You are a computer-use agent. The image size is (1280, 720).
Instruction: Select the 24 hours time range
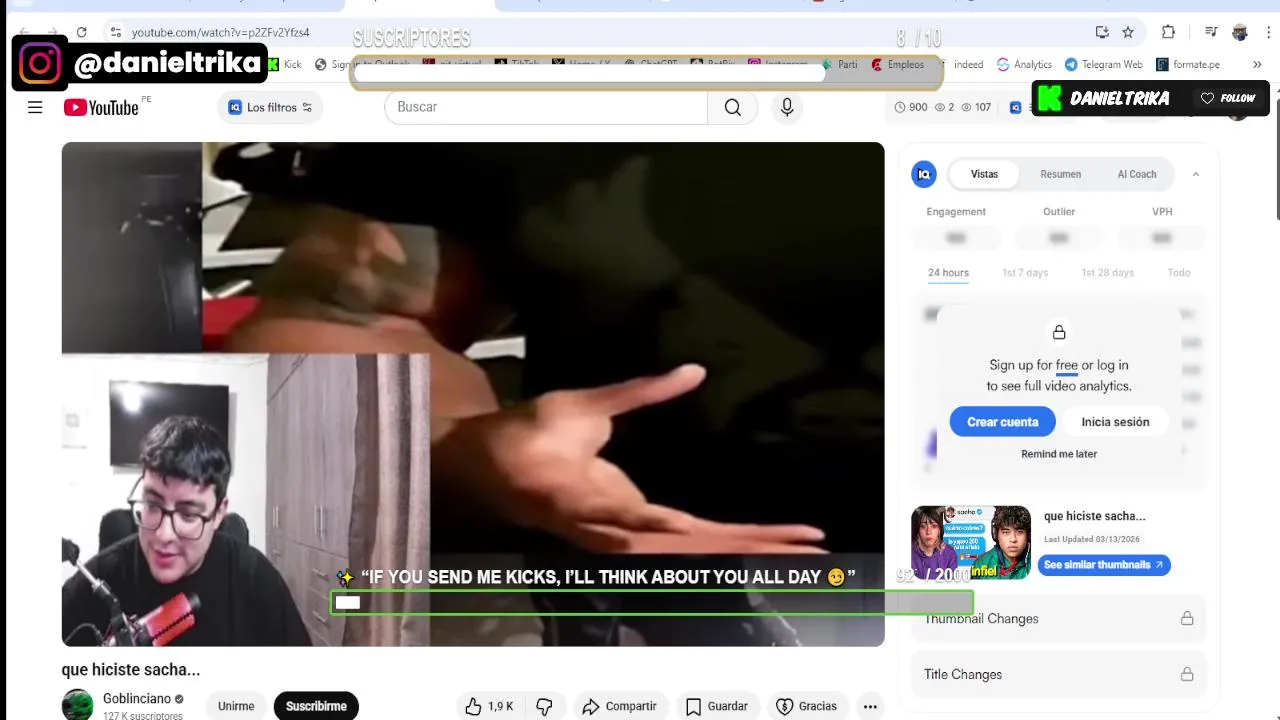(948, 273)
